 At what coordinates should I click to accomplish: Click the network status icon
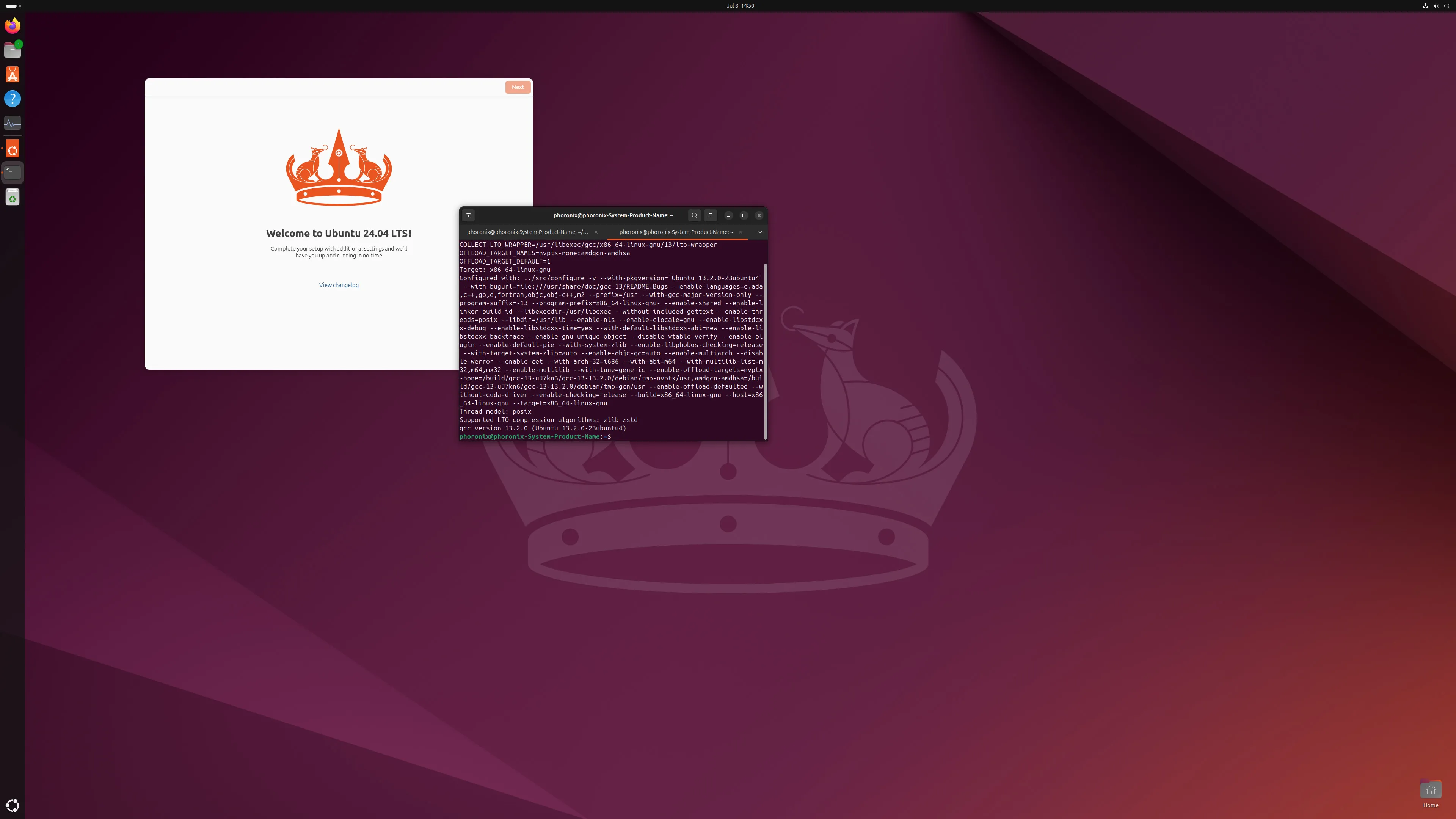pos(1425,6)
